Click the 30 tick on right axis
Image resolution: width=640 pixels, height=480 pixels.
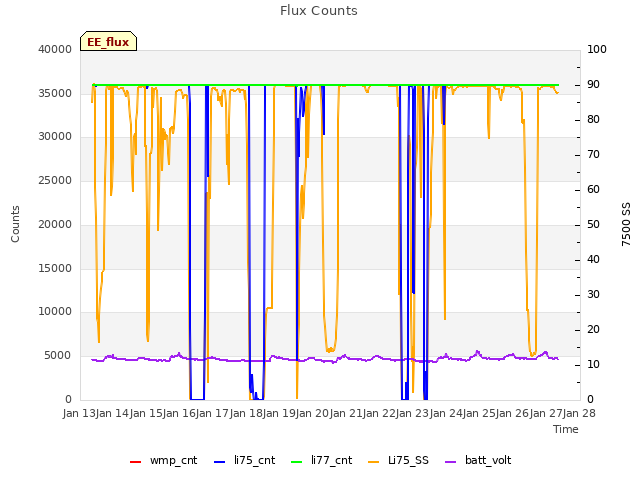tap(593, 295)
